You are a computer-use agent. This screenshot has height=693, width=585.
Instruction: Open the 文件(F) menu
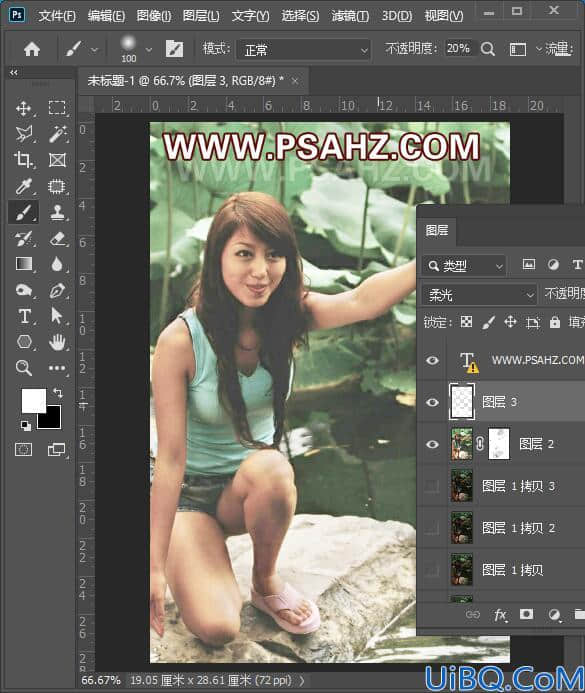pyautogui.click(x=57, y=16)
